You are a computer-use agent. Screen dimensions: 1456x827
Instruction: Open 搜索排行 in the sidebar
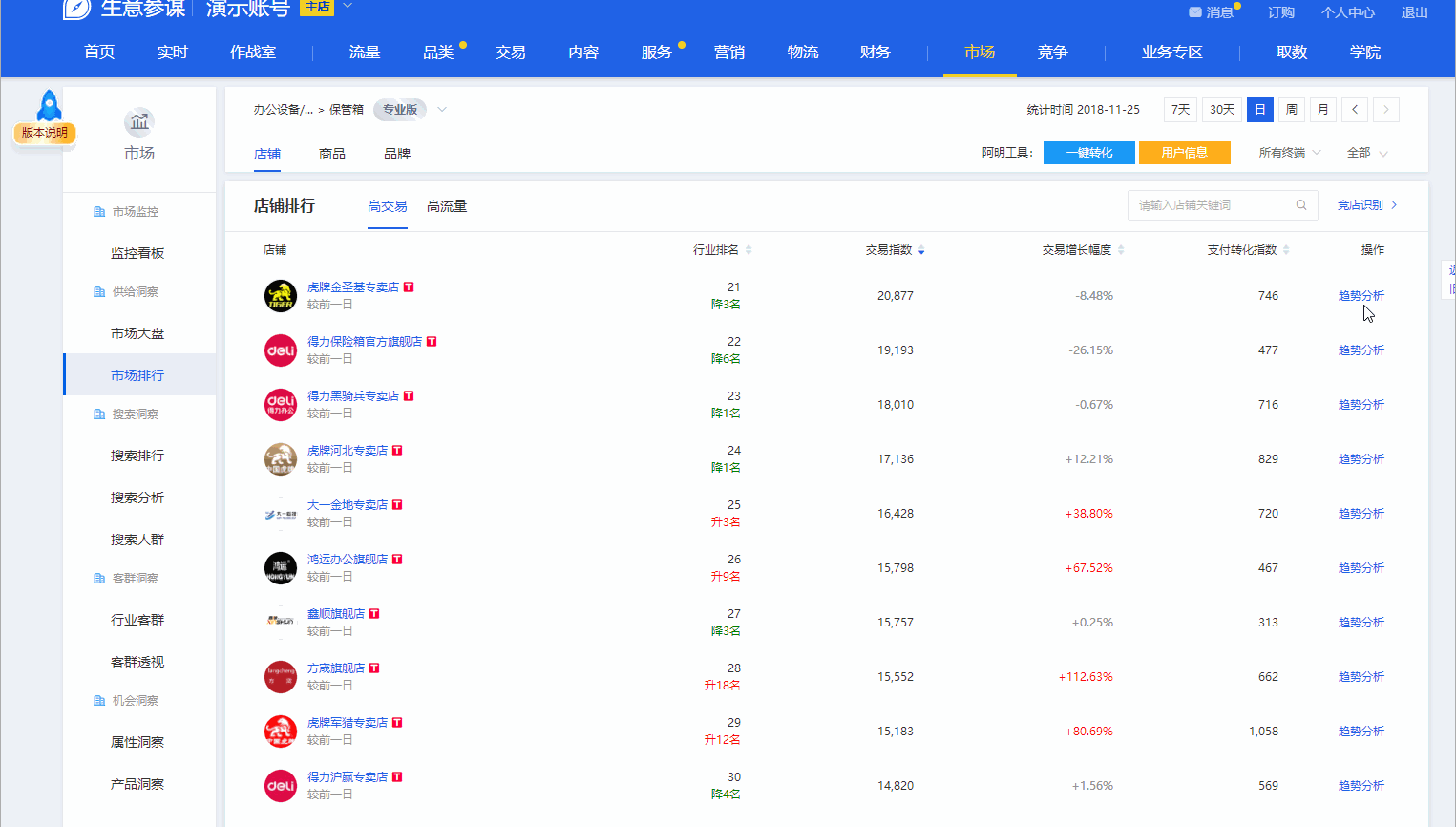point(137,456)
